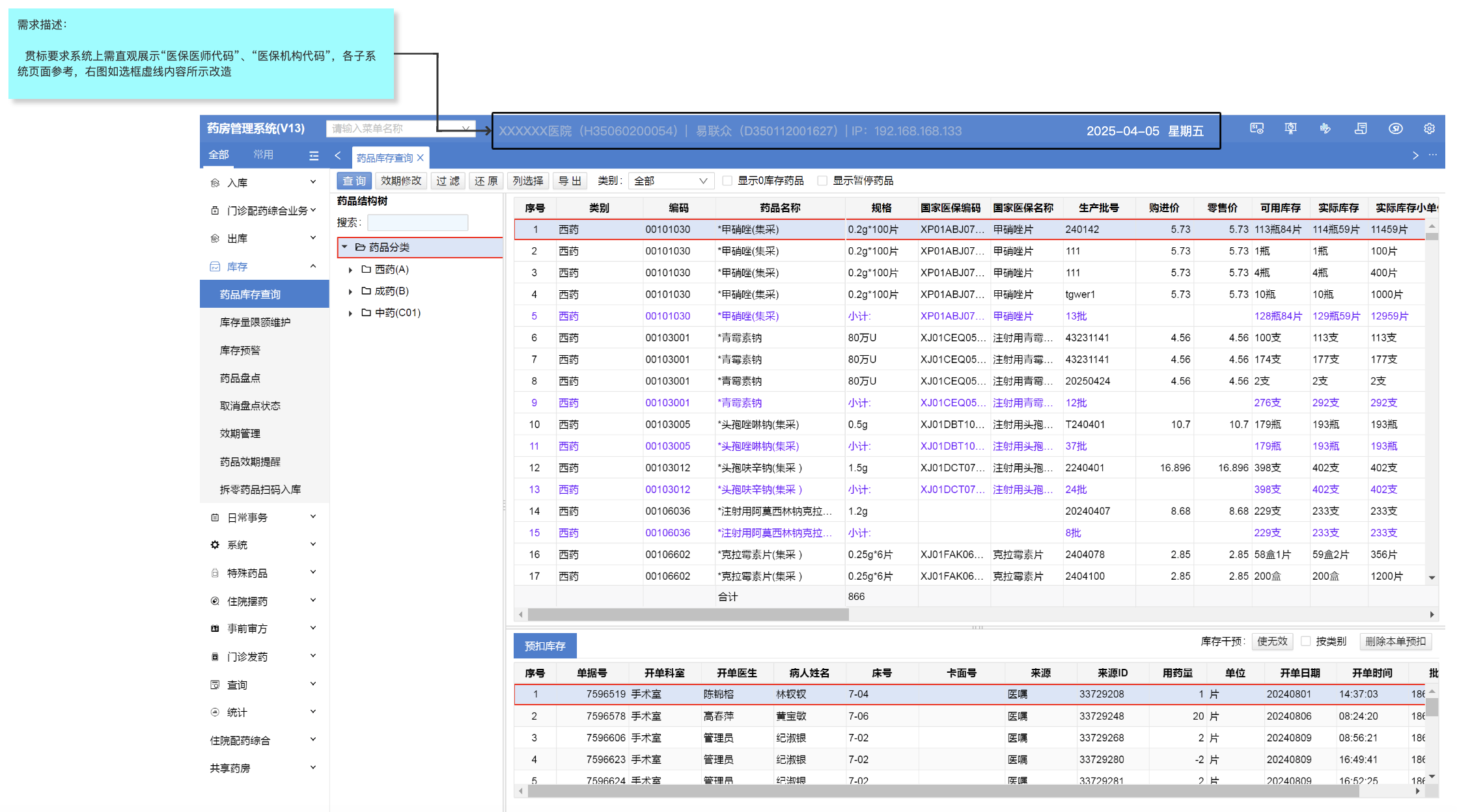Image resolution: width=1457 pixels, height=812 pixels.
Task: Click the 查询 button
Action: coord(354,181)
